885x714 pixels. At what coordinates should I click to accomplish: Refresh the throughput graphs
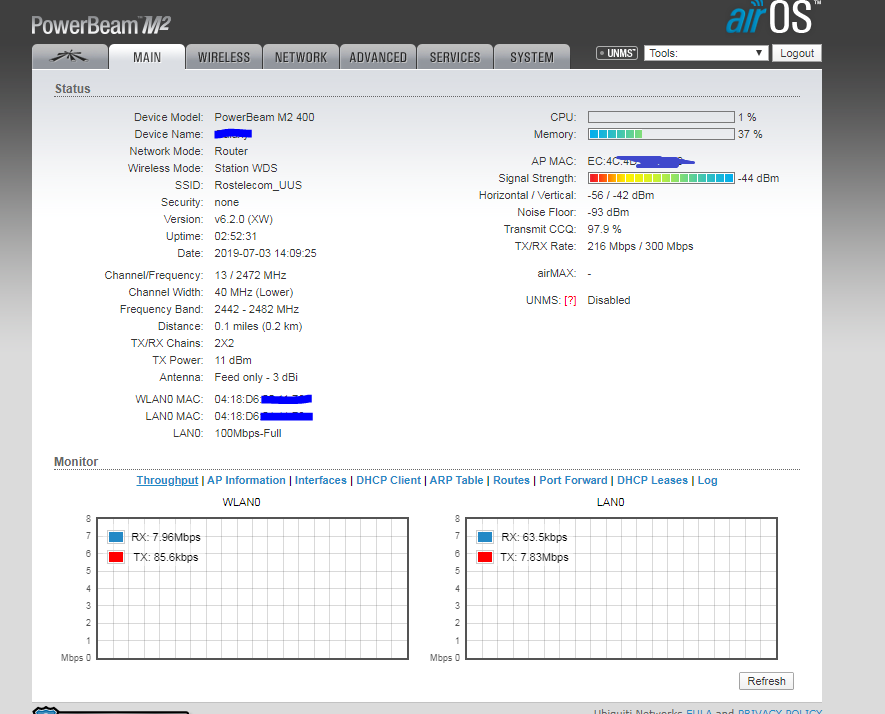766,681
